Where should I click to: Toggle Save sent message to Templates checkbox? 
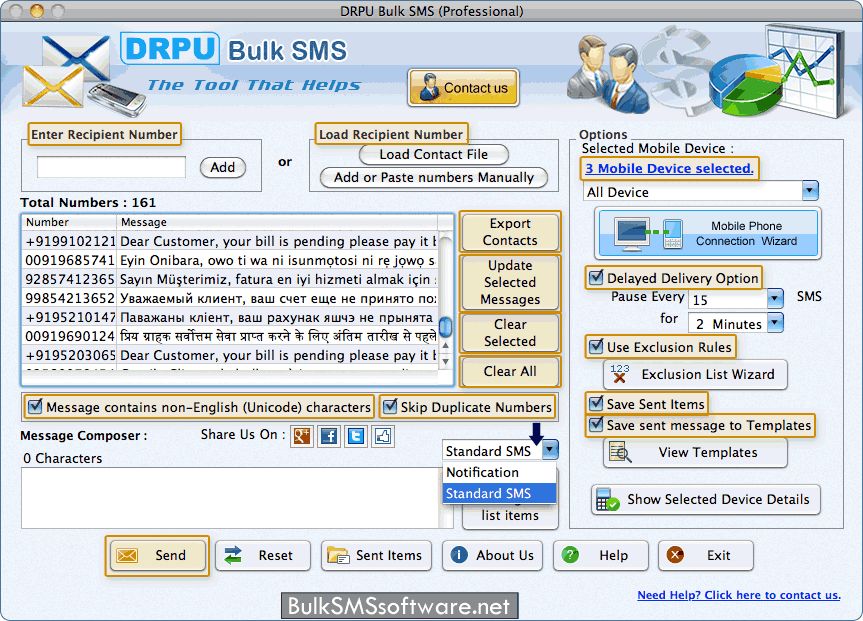(596, 424)
